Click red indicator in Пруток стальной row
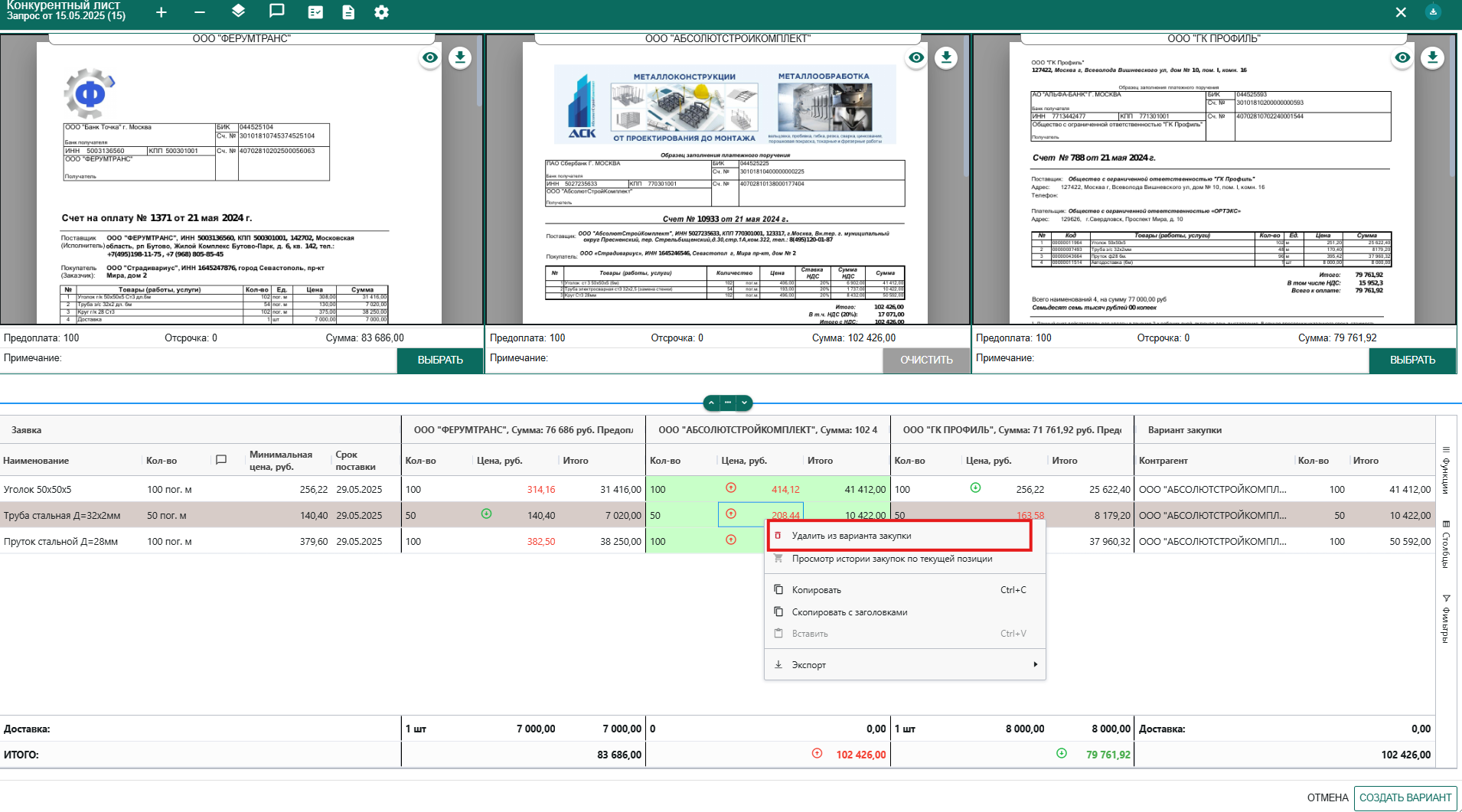The height and width of the screenshot is (812, 1462). click(x=731, y=540)
